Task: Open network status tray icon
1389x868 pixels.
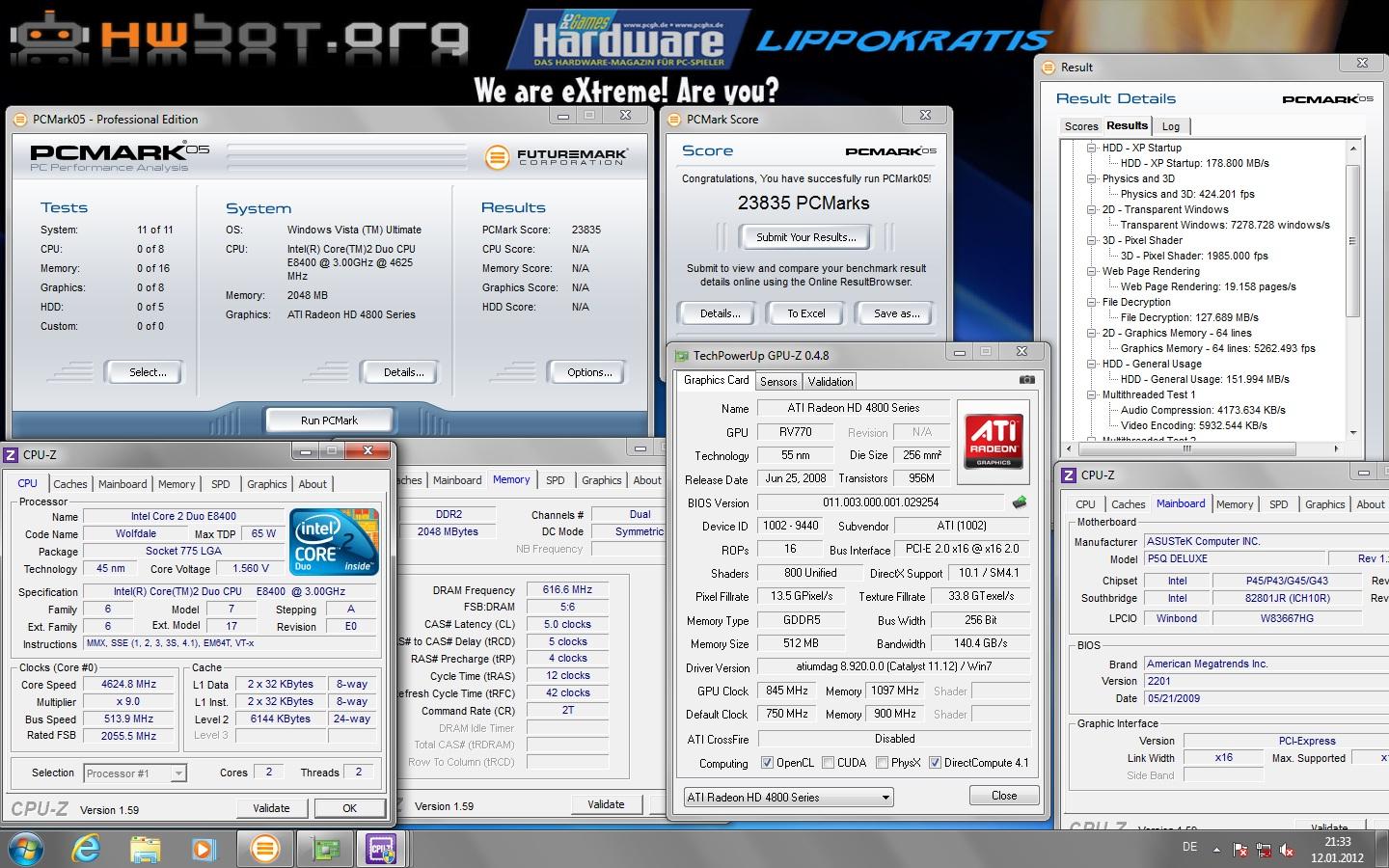Action: [1264, 850]
